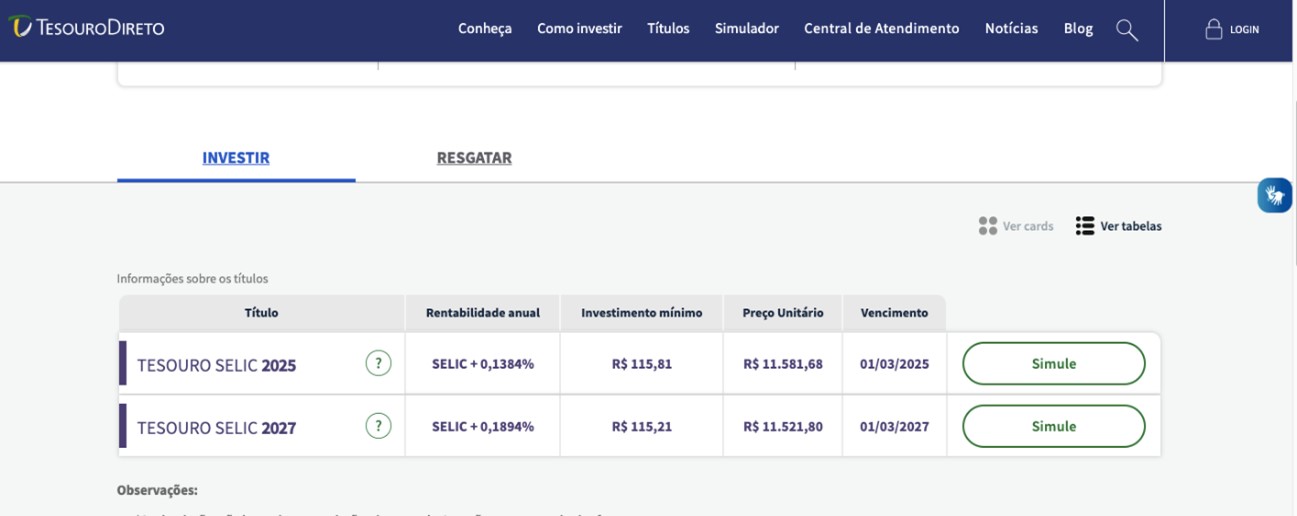
Task: Click the R$ 115,21 minimum investment
Action: (642, 426)
